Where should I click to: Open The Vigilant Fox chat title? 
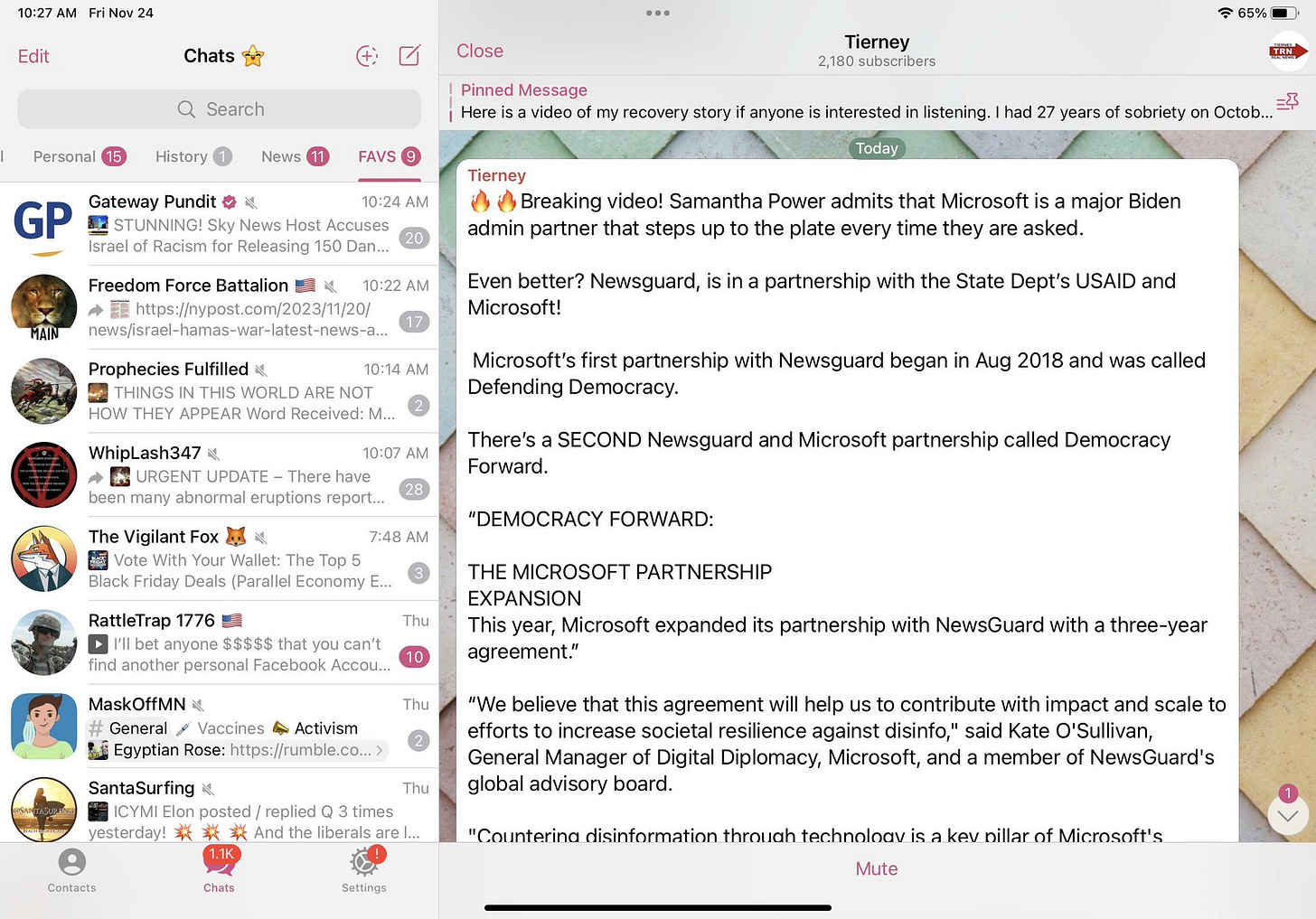(154, 537)
